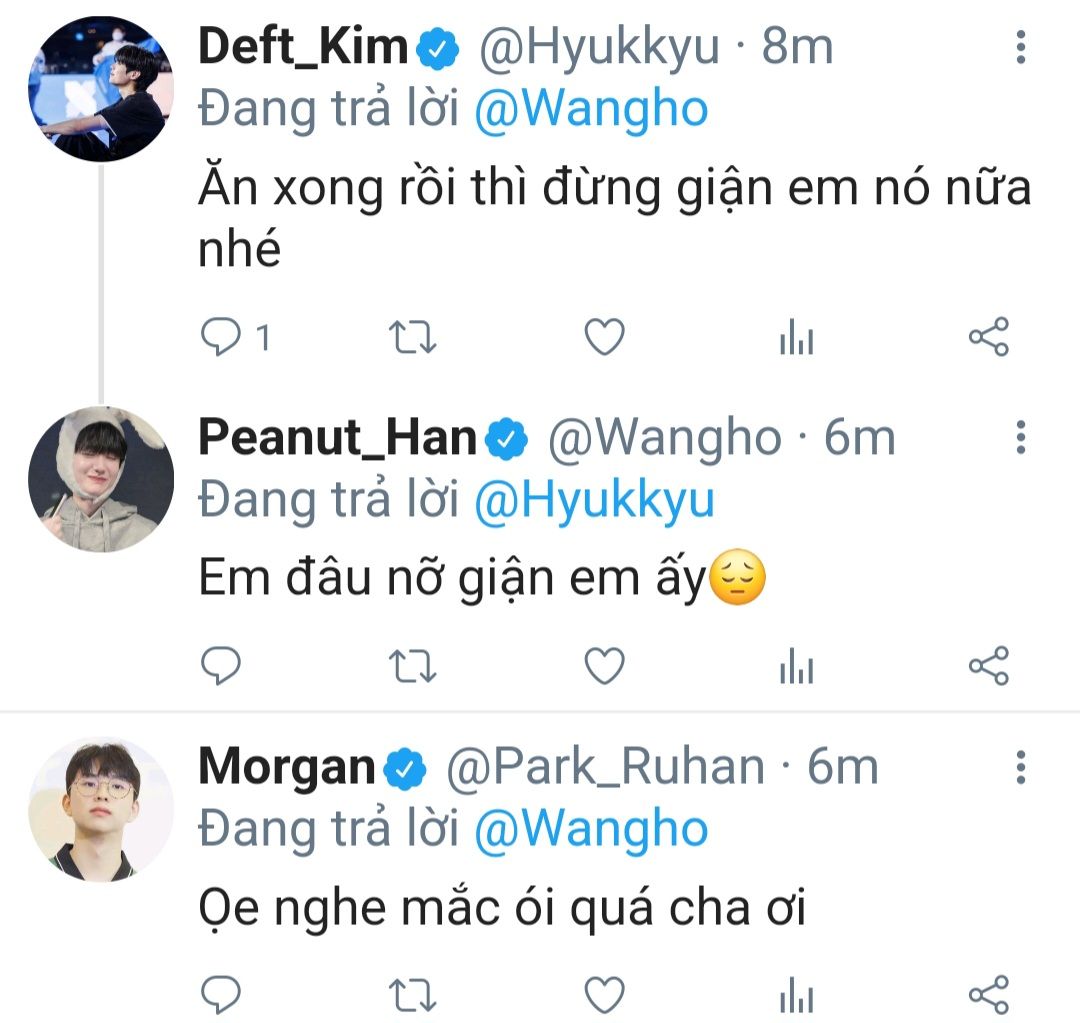Open @Hyukkyu mention in Peanut_Han's reply
The height and width of the screenshot is (1023, 1080).
point(594,500)
